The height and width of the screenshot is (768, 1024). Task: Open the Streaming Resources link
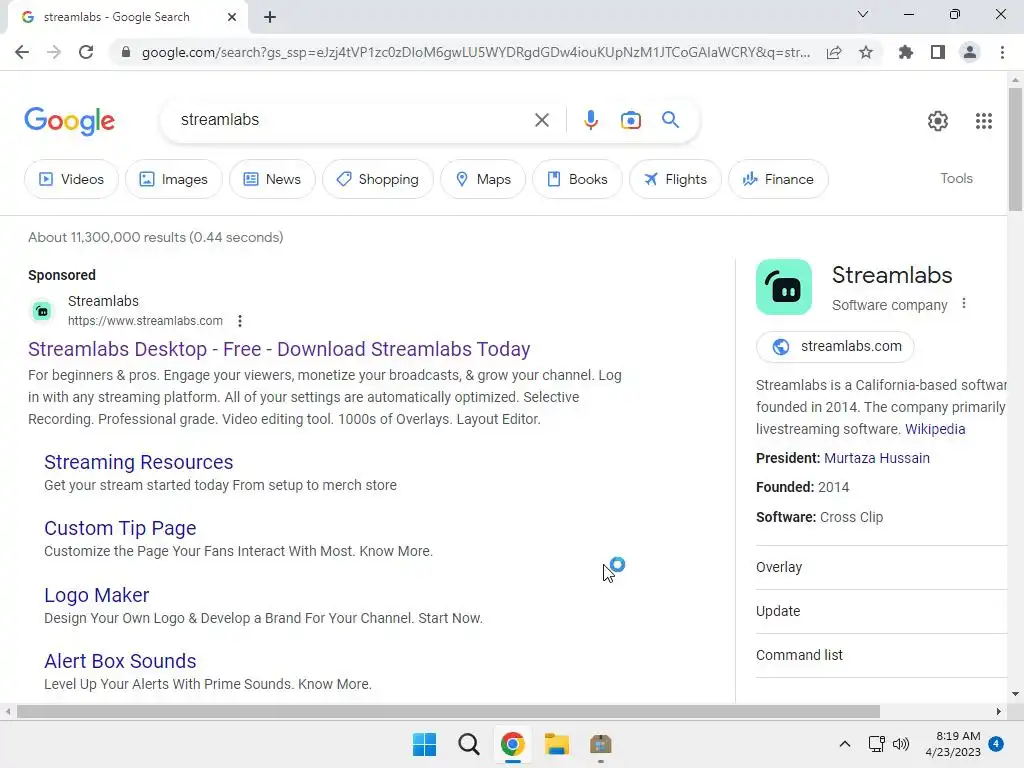[x=138, y=462]
